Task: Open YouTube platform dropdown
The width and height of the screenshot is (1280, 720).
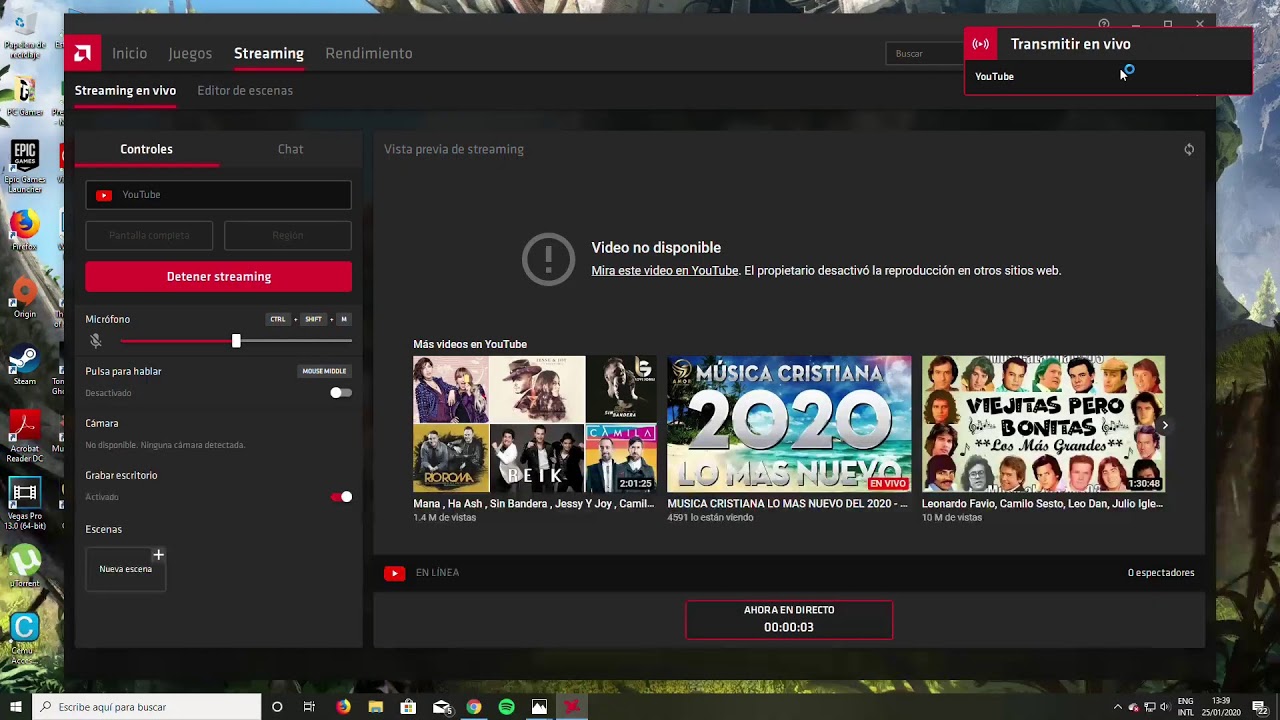Action: 218,195
